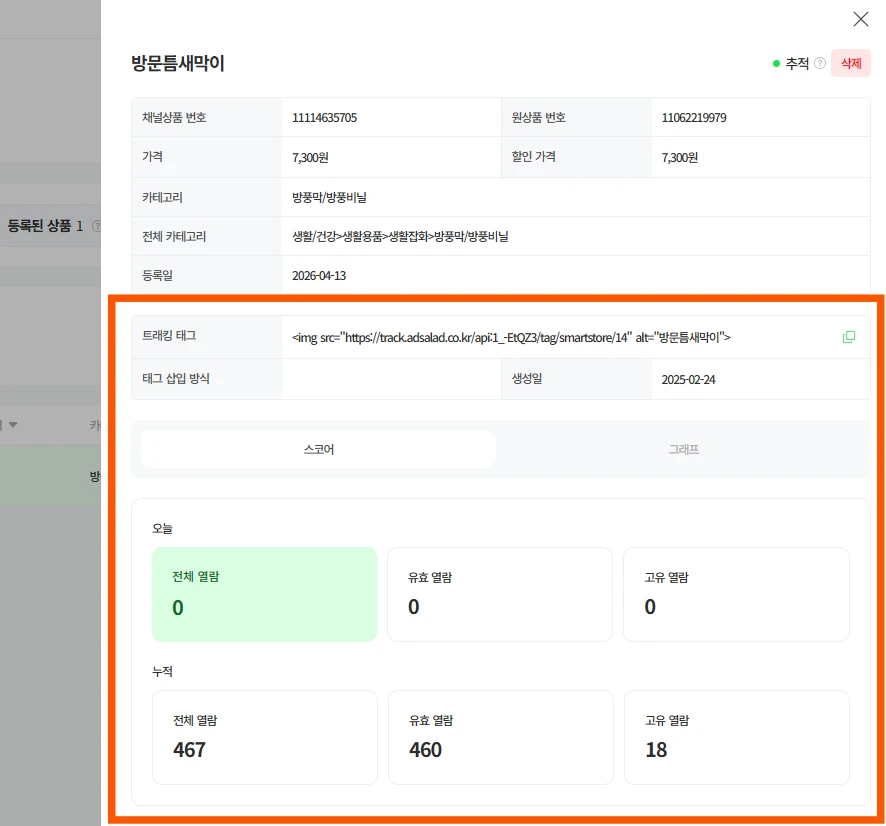Expand the column sort arrow in background table
Screen dimensions: 886x826
tap(13, 425)
